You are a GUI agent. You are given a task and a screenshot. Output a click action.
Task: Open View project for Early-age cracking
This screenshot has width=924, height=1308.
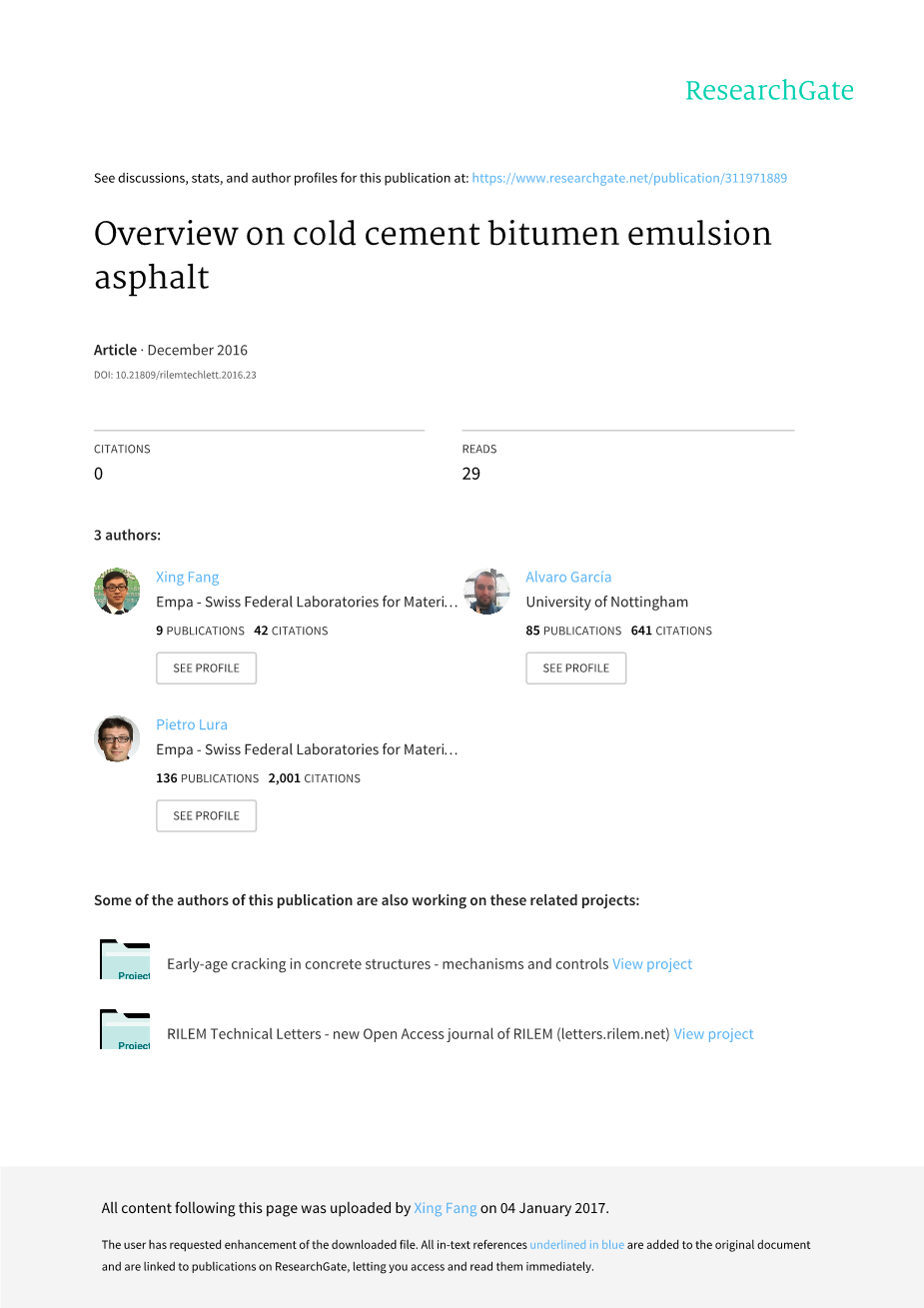pyautogui.click(x=652, y=964)
